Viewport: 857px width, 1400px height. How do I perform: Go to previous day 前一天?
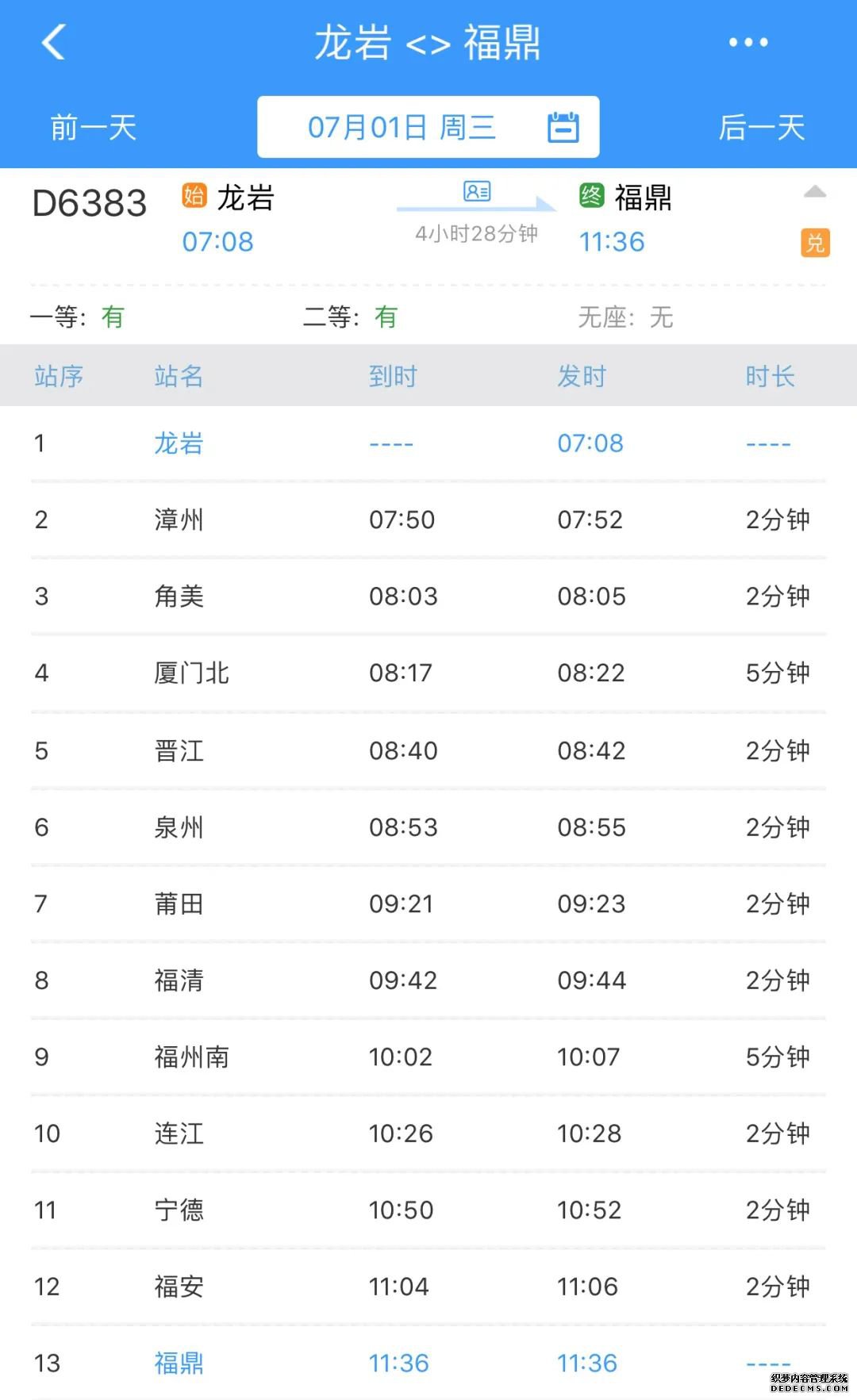click(x=94, y=128)
